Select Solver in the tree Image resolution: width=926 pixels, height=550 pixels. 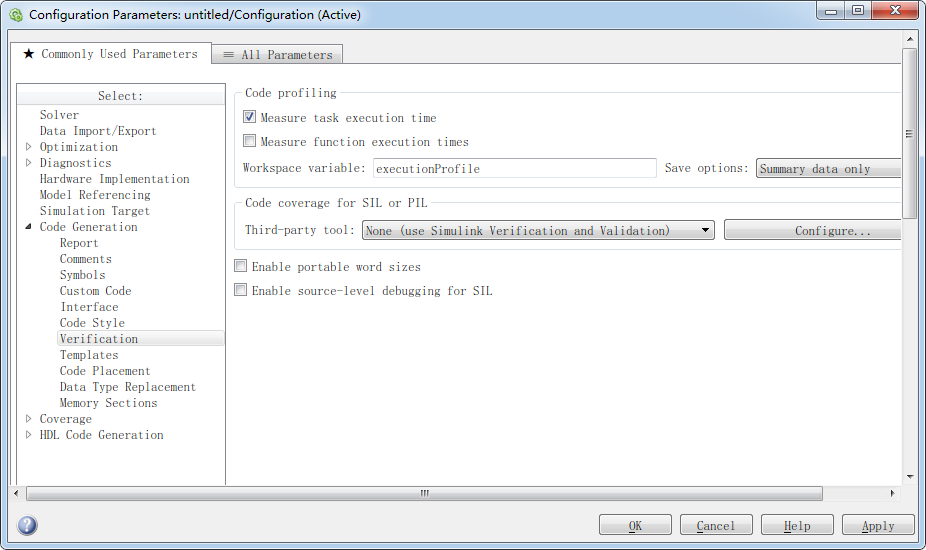pyautogui.click(x=59, y=115)
